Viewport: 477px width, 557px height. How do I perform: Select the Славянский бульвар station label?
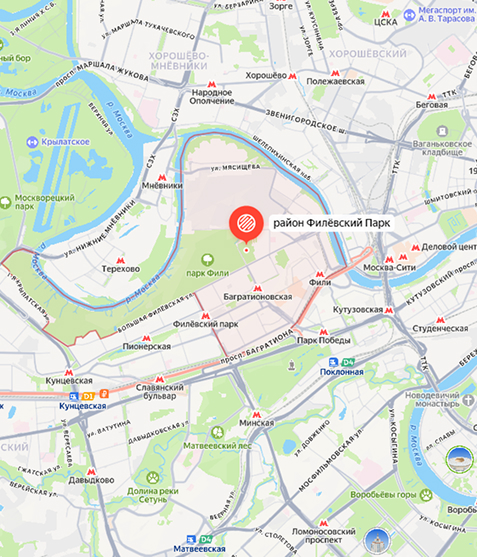click(x=160, y=391)
